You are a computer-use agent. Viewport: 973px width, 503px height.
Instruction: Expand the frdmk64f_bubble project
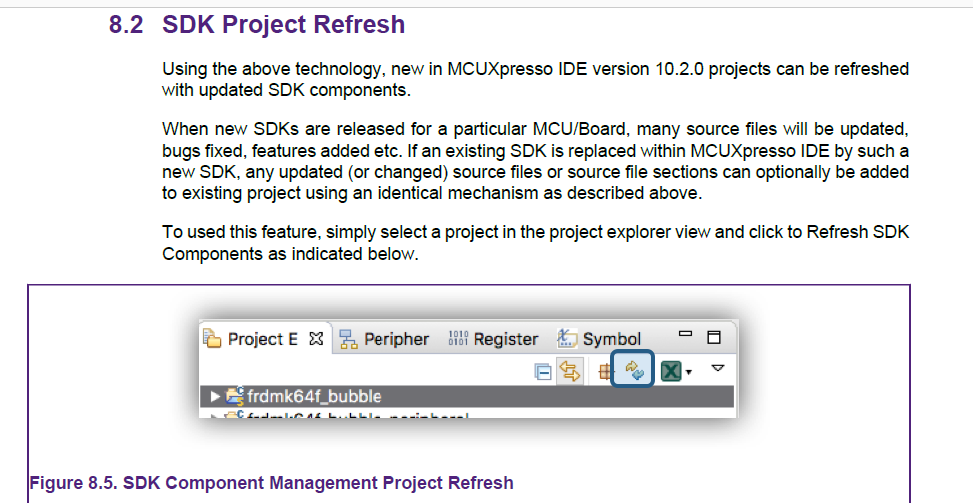(214, 396)
